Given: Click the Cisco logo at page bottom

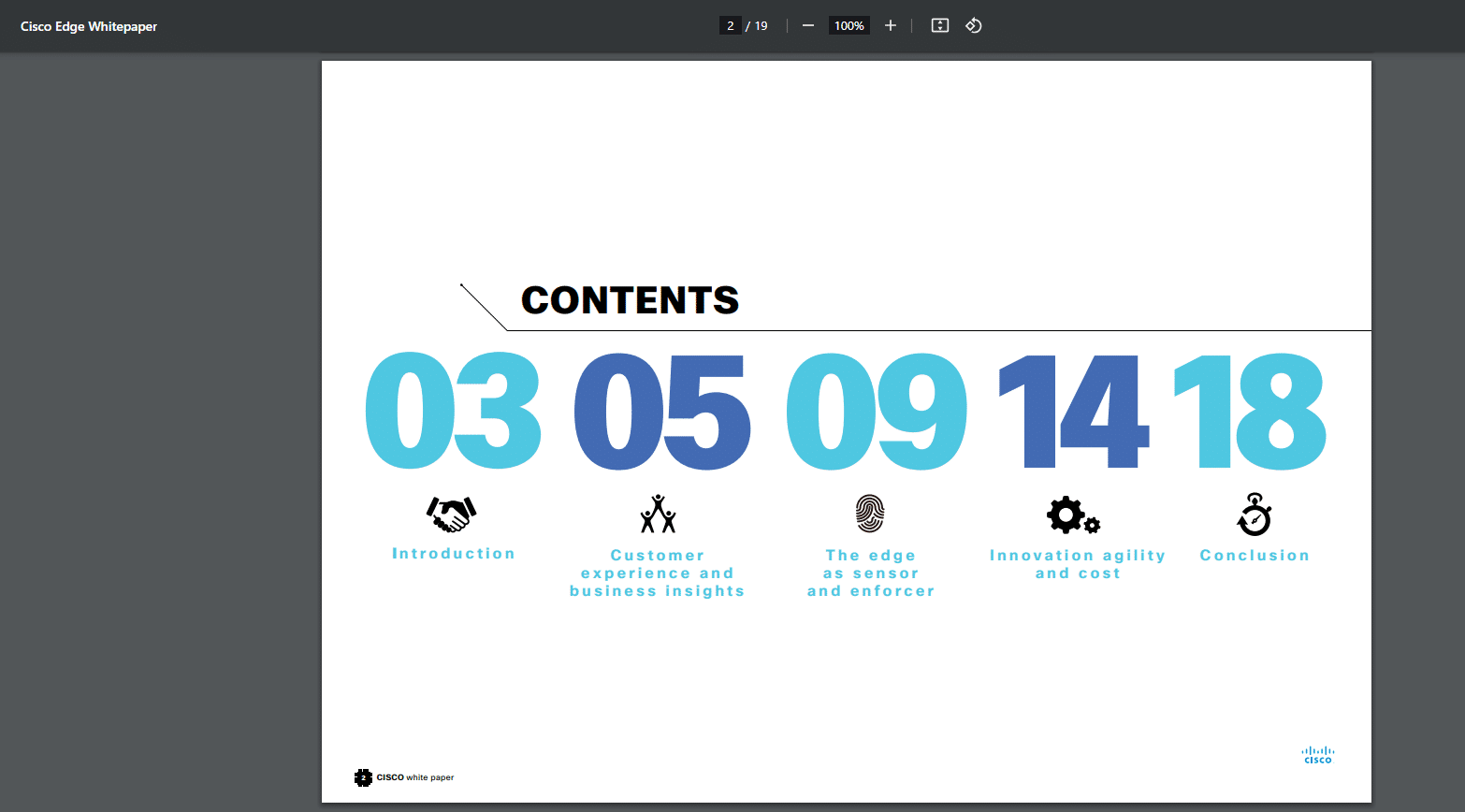Looking at the screenshot, I should click(1317, 755).
